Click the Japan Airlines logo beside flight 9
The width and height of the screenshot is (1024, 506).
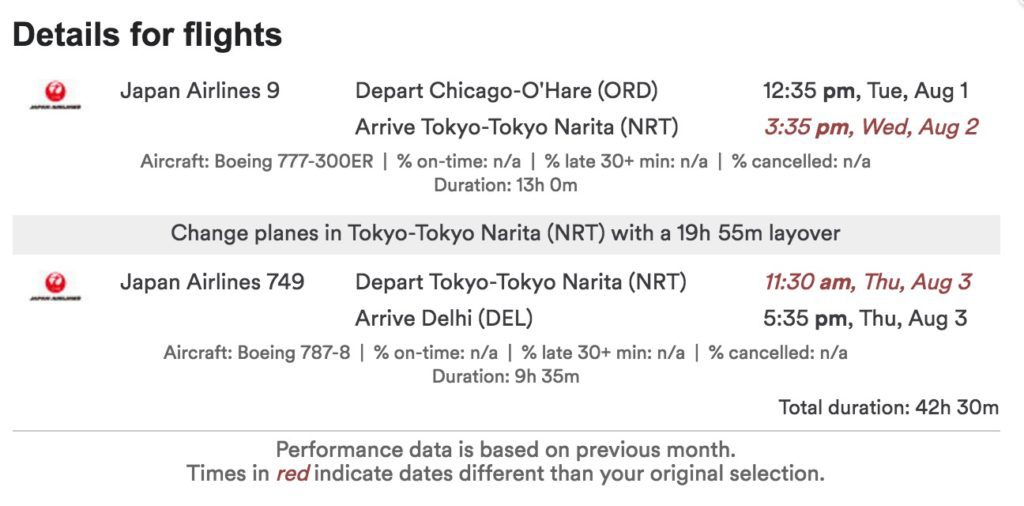point(55,96)
